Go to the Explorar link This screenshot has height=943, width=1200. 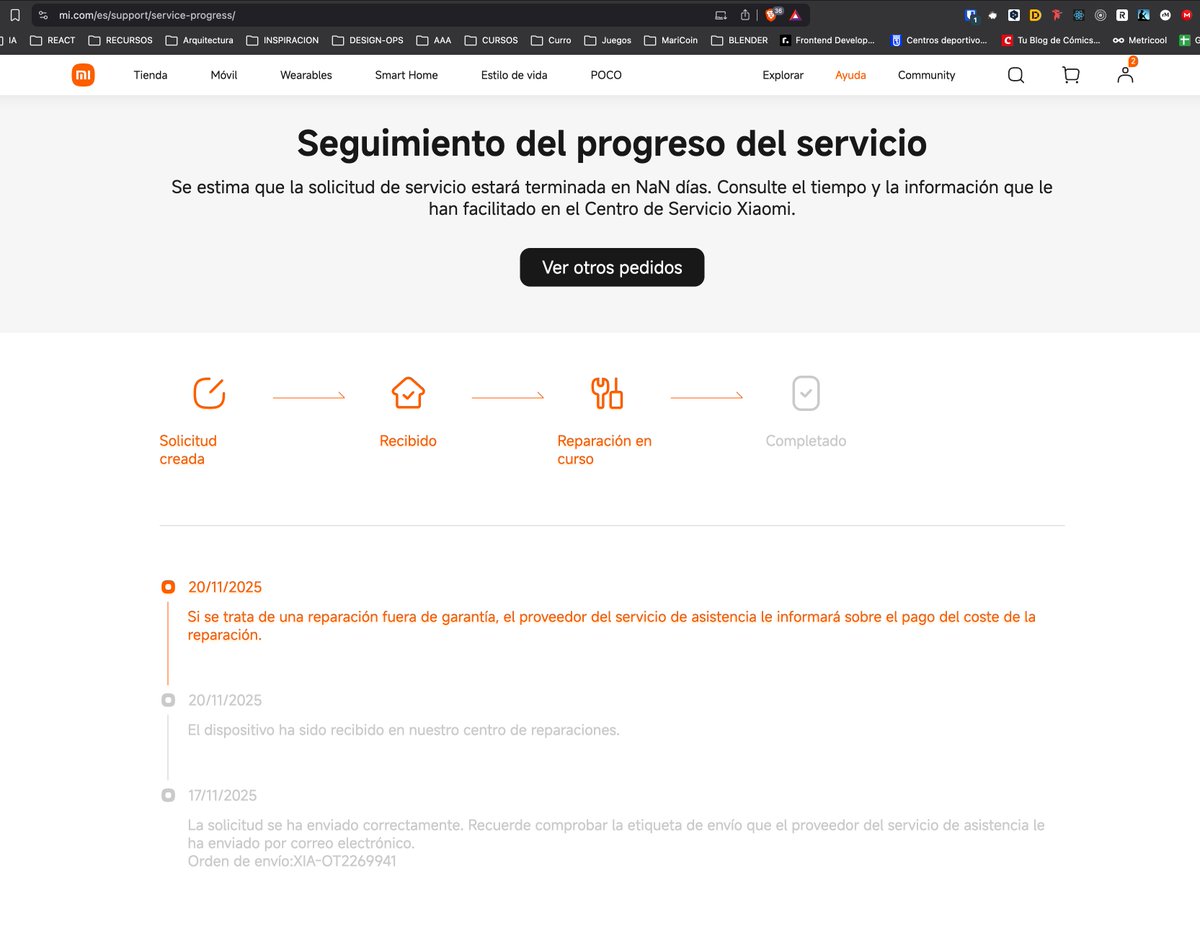coord(783,75)
